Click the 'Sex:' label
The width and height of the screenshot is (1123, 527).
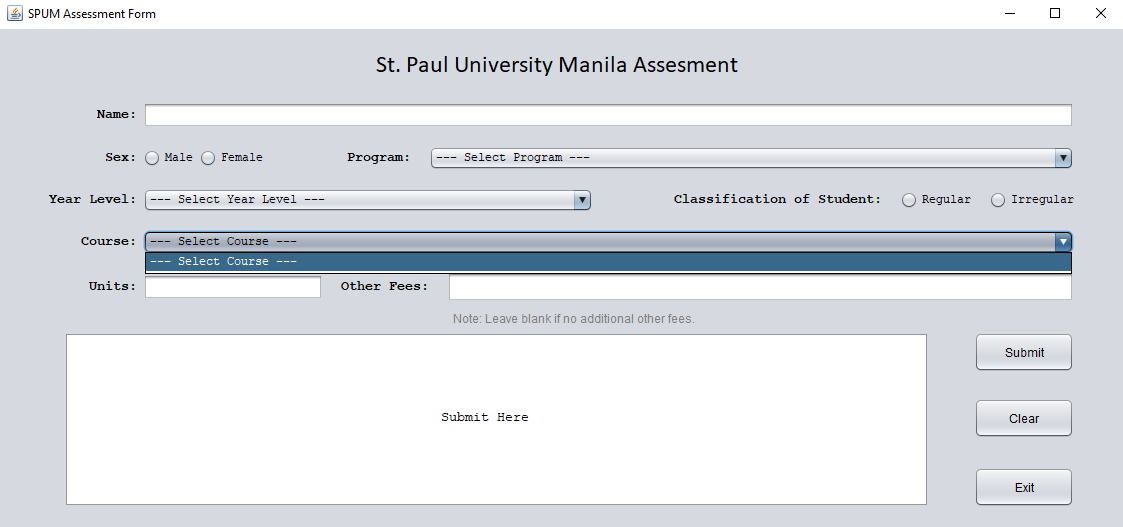coord(120,158)
